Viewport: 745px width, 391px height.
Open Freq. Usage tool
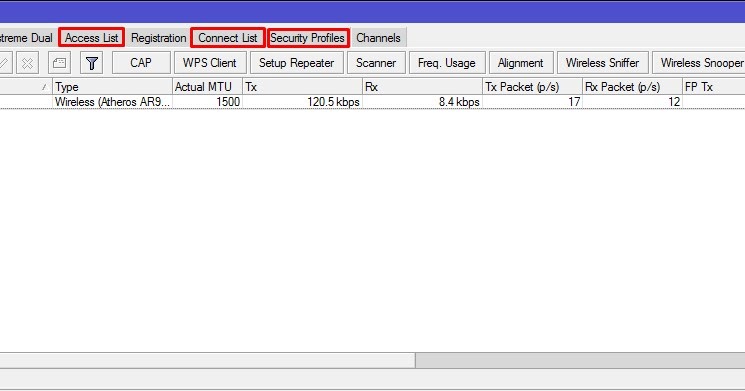point(447,63)
